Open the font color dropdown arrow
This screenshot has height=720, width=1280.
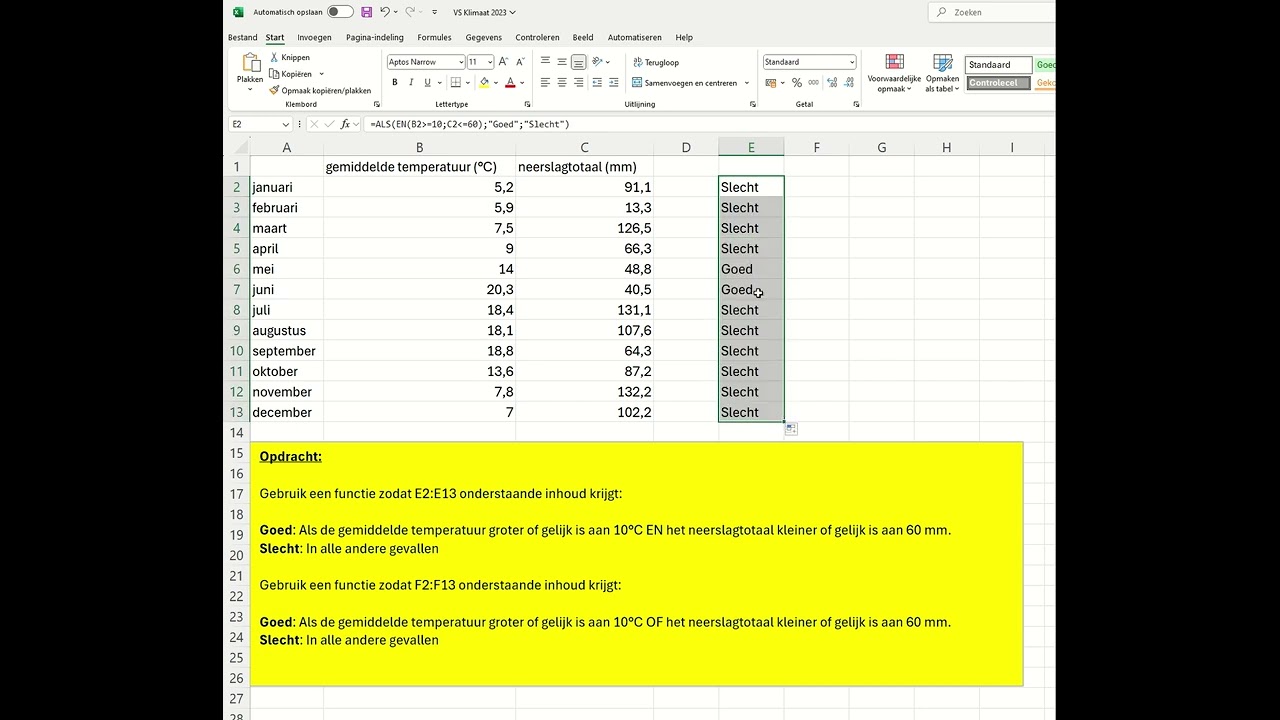521,83
